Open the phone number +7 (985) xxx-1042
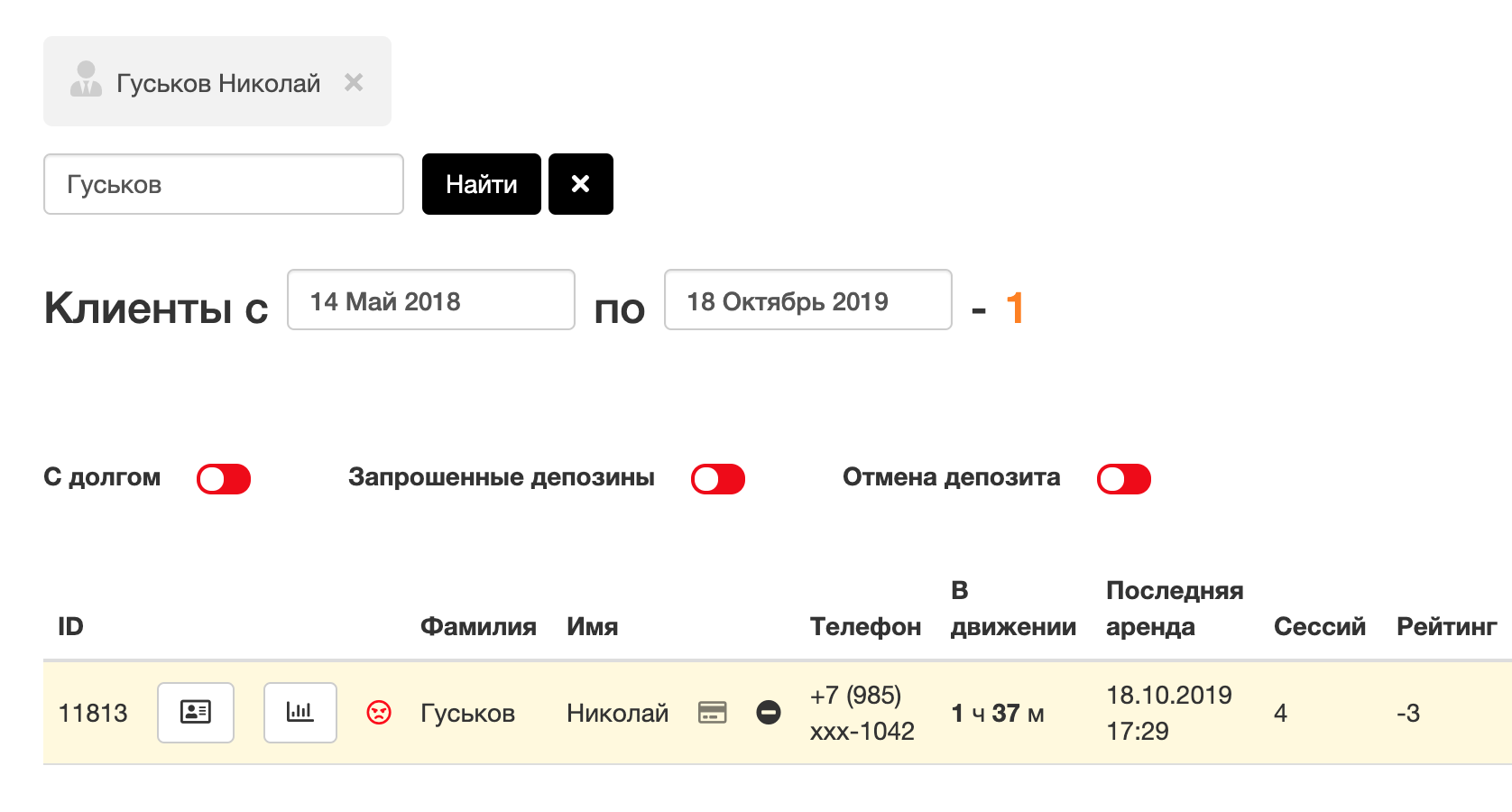Image resolution: width=1512 pixels, height=812 pixels. 862,713
